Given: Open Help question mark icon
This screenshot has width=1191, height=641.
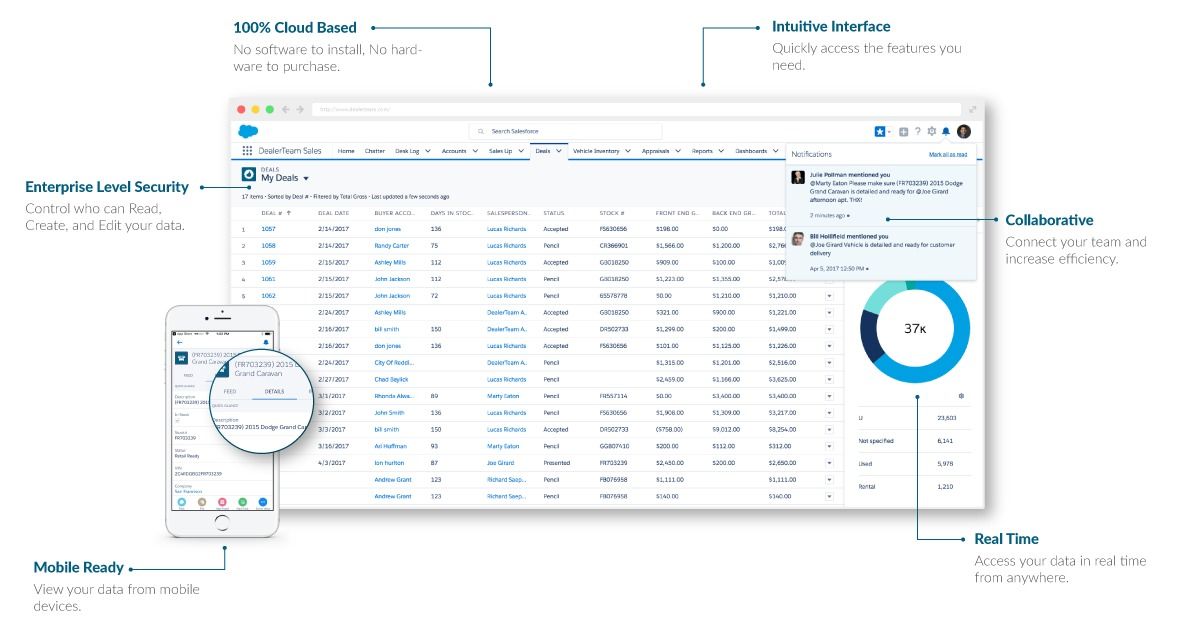Looking at the screenshot, I should pyautogui.click(x=918, y=131).
